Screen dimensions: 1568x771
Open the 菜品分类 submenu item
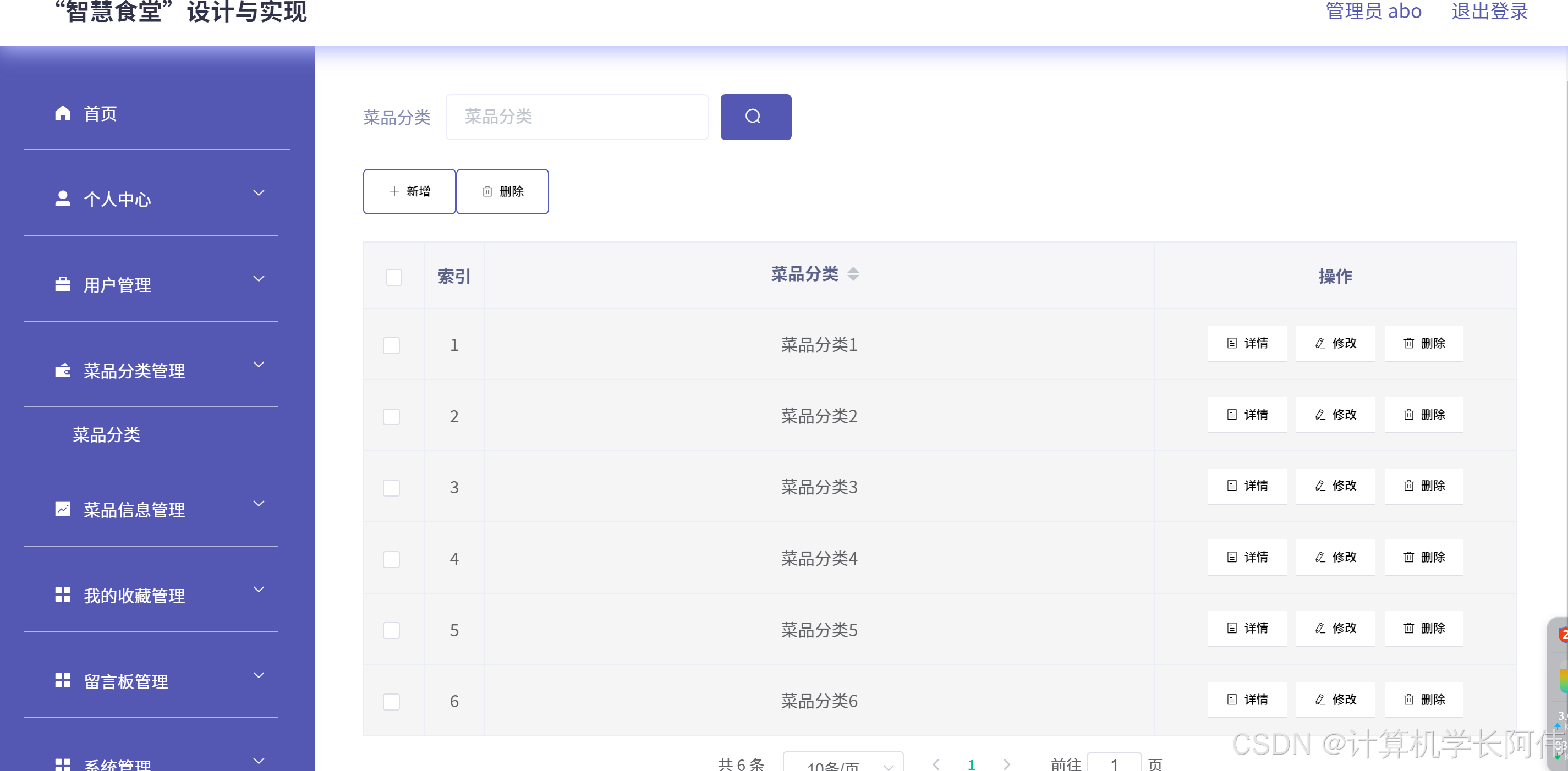pyautogui.click(x=107, y=434)
